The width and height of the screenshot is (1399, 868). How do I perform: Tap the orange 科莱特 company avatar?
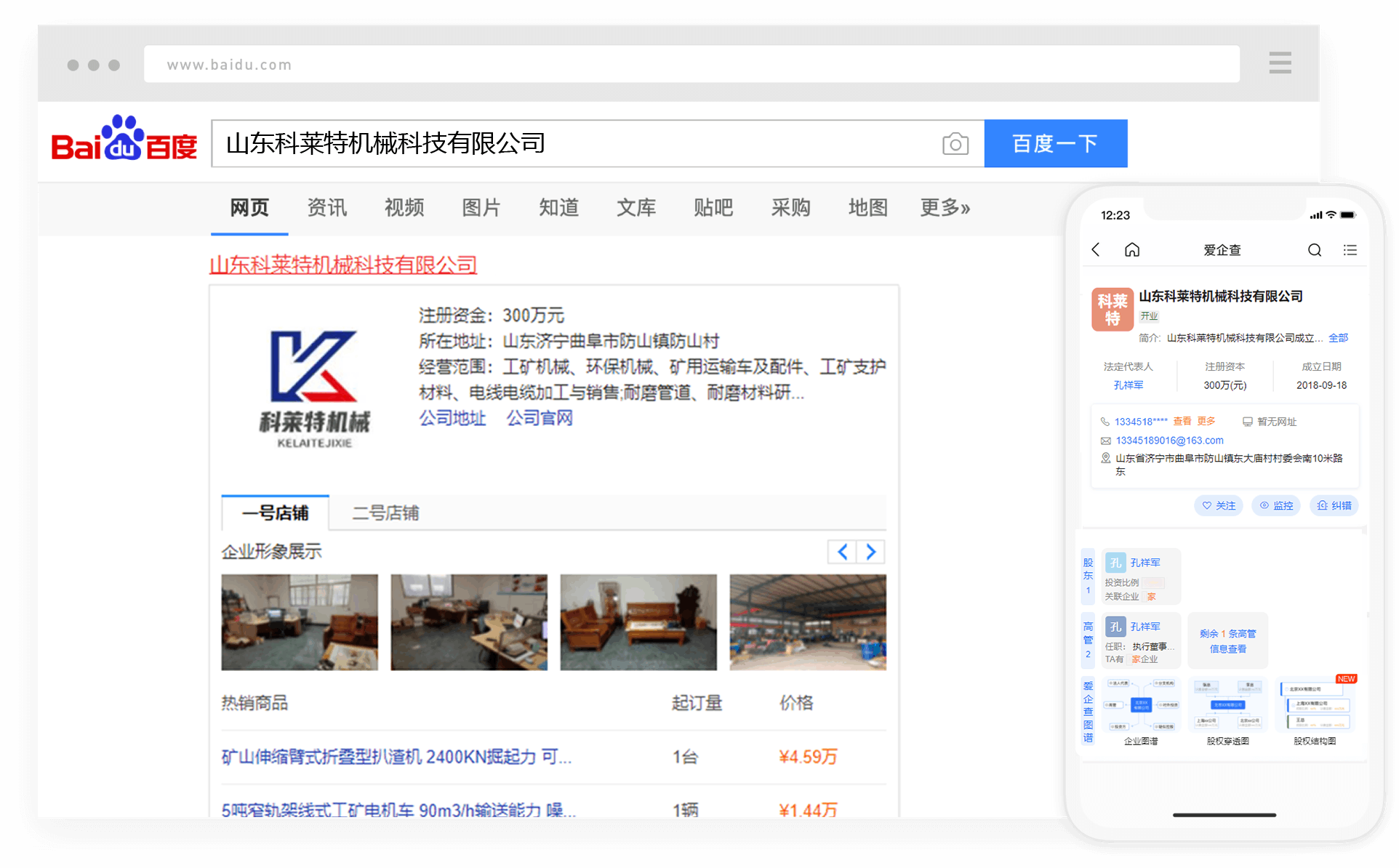coord(1113,310)
